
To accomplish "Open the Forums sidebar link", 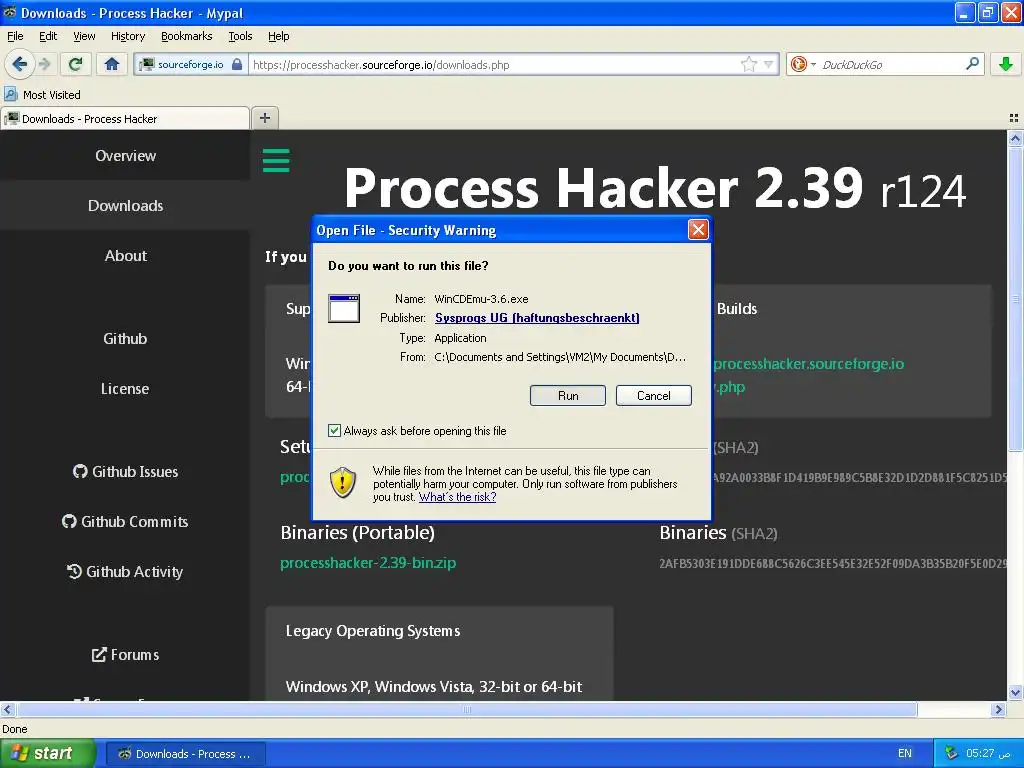I will [125, 654].
